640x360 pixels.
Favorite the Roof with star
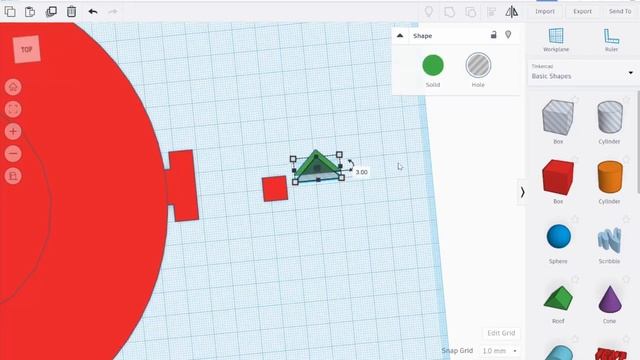(x=575, y=280)
